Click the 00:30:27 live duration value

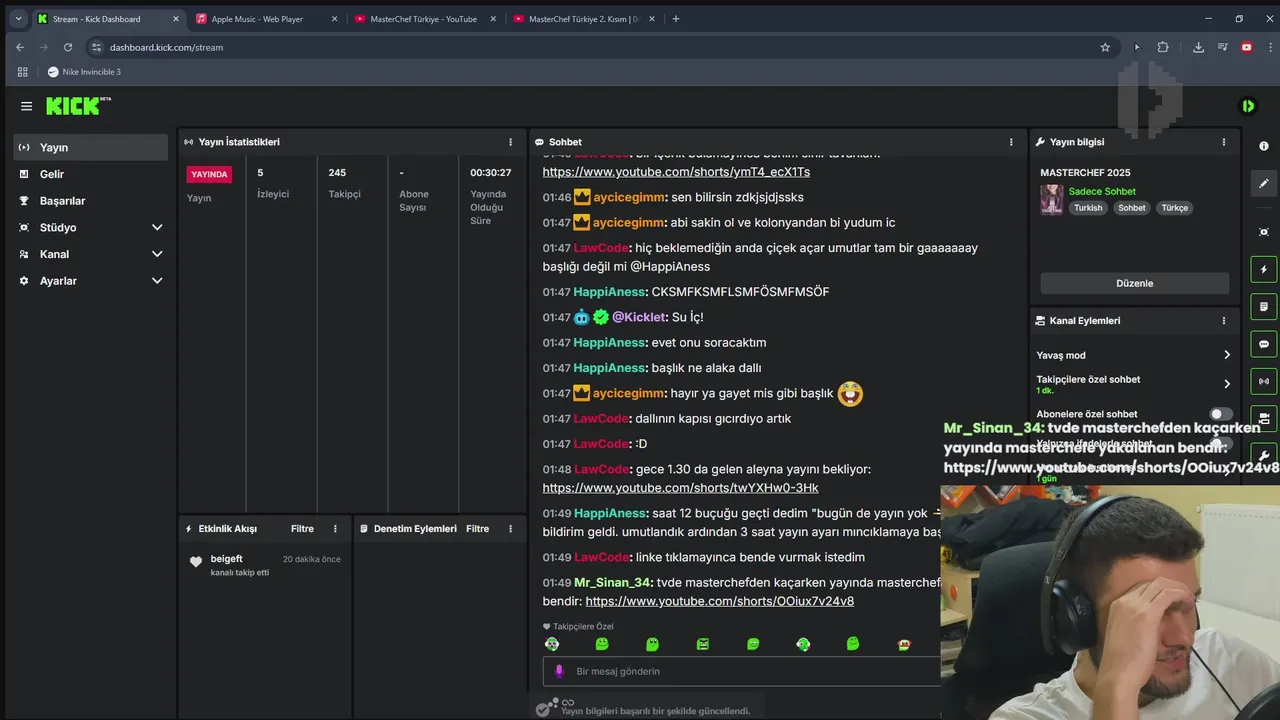pos(490,173)
